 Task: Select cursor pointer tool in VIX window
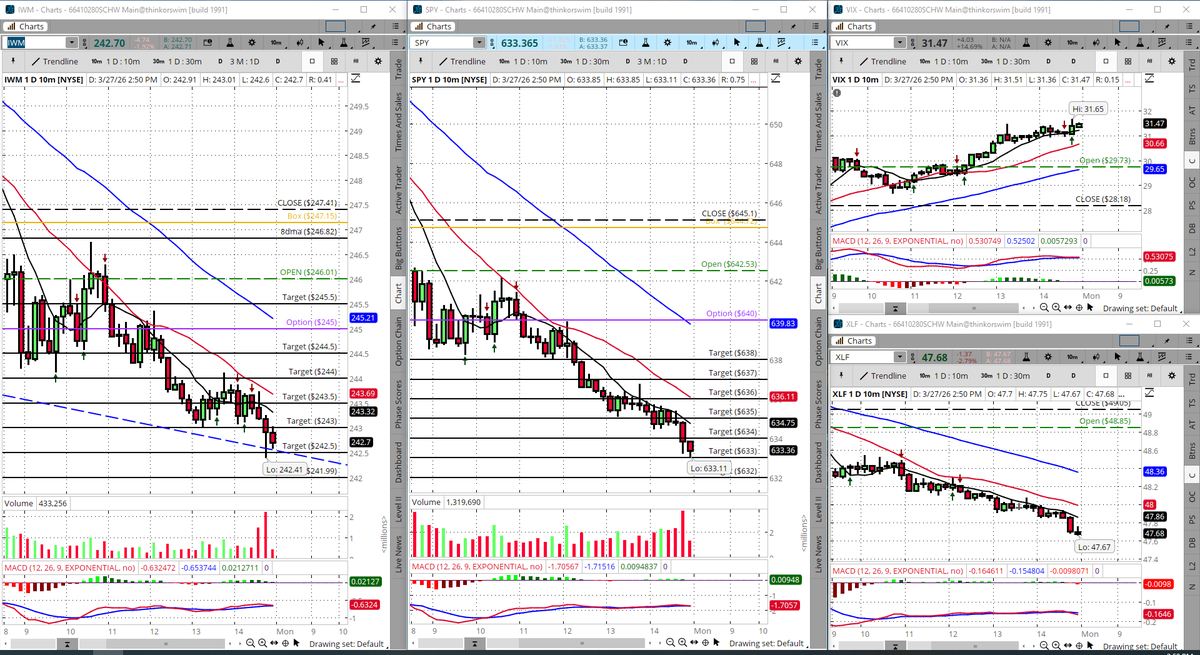coord(1117,43)
